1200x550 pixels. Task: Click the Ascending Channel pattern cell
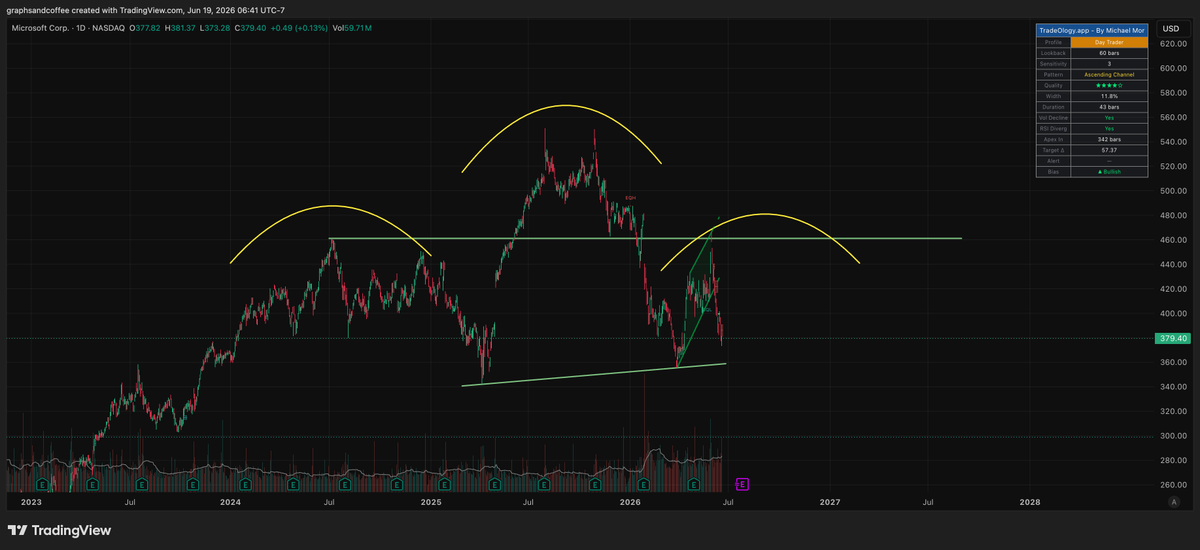click(x=1109, y=75)
